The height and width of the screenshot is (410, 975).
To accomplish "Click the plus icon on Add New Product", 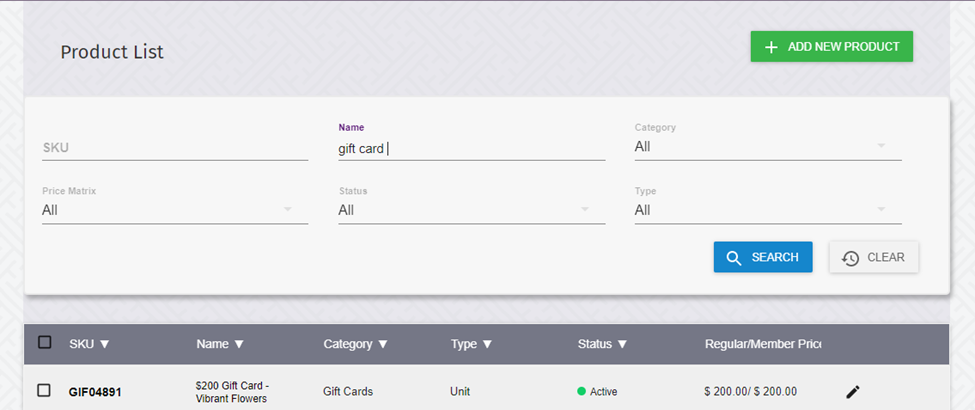I will click(x=771, y=47).
